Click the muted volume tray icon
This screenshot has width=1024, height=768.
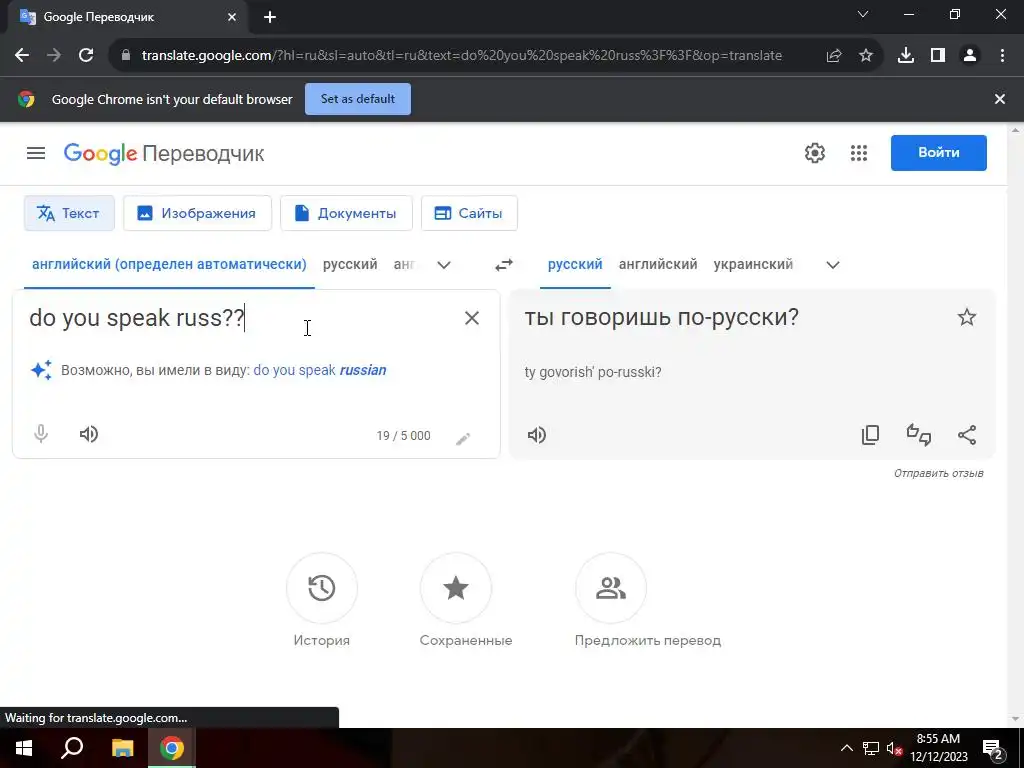click(x=894, y=748)
